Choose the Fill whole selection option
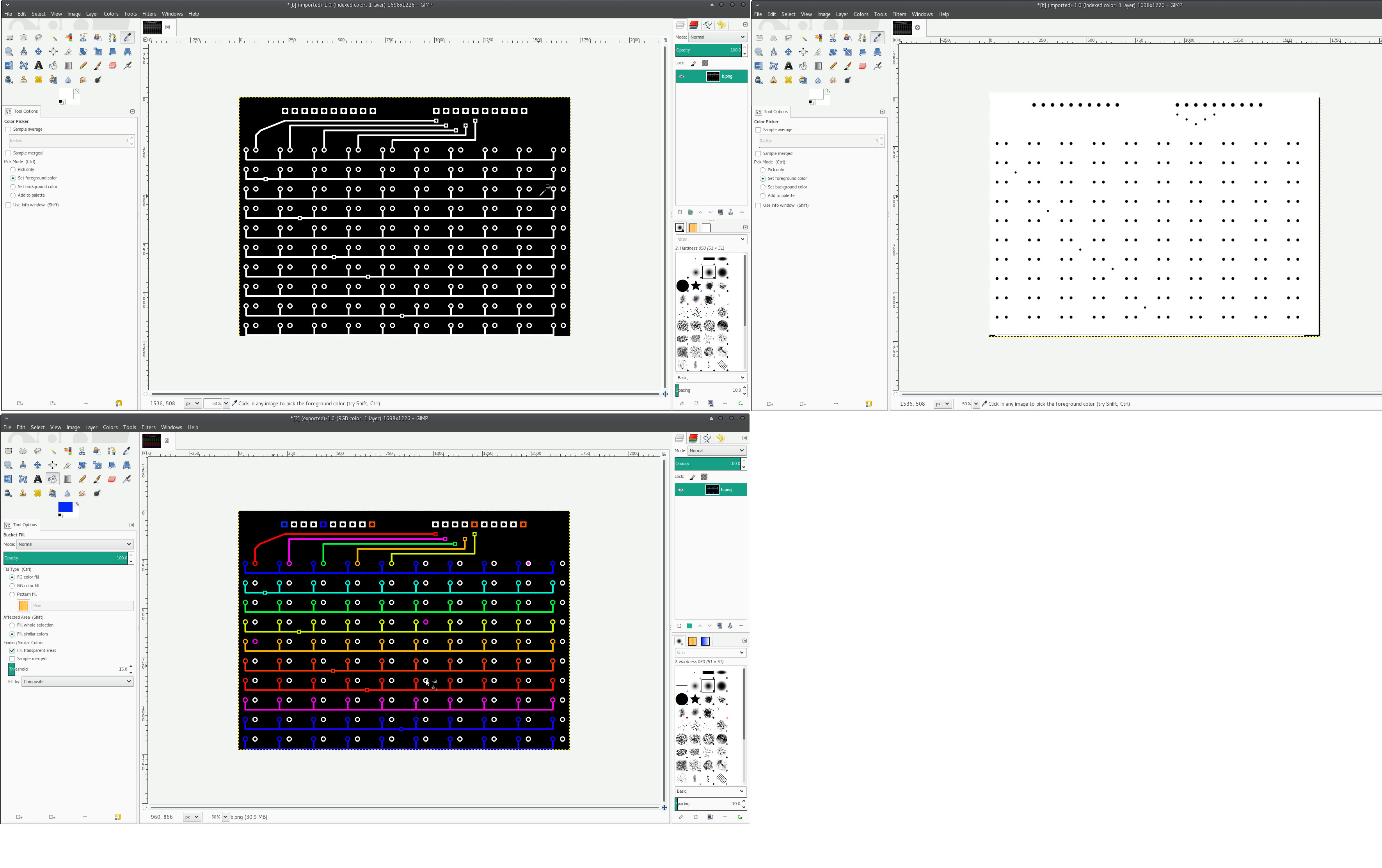 click(12, 625)
